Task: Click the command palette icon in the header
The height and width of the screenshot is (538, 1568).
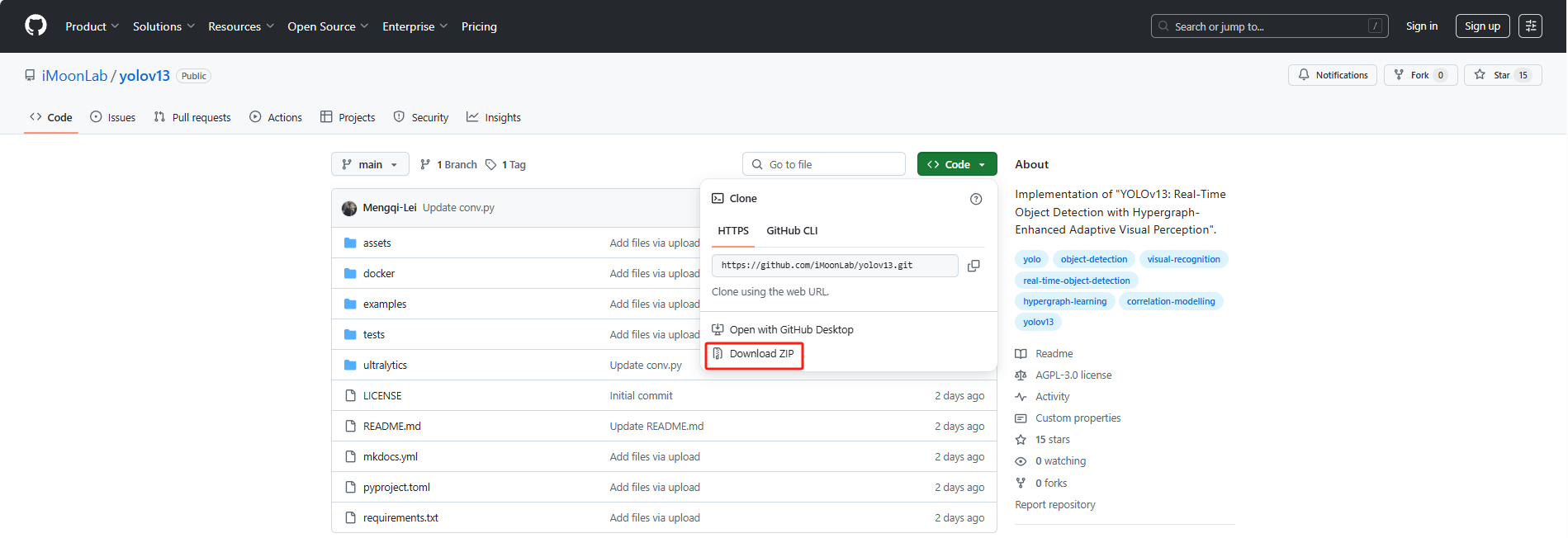Action: pyautogui.click(x=1530, y=26)
